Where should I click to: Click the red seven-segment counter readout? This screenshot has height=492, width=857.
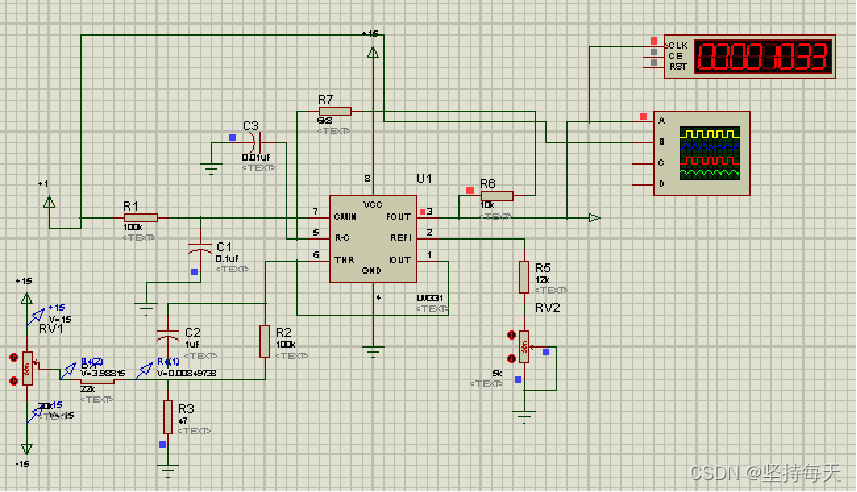coord(764,57)
